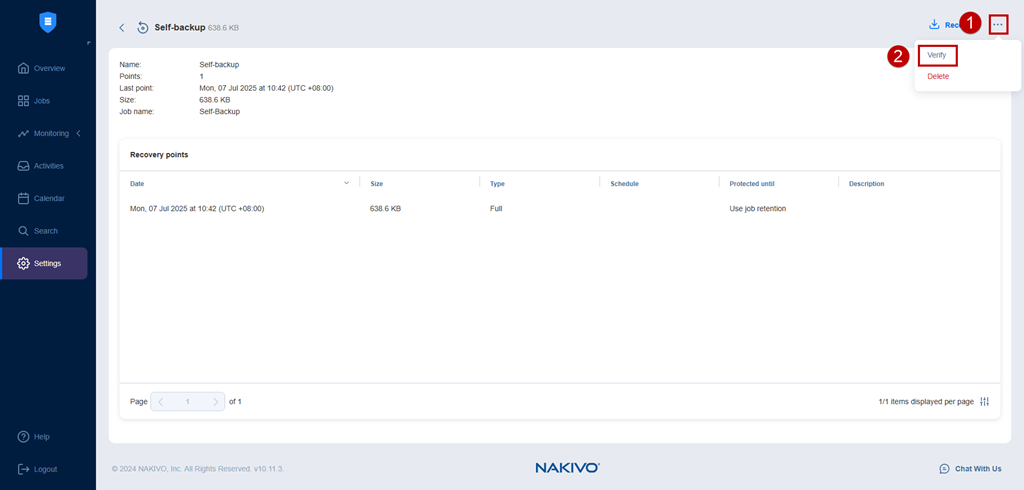
Task: Click the Calendar icon in sidebar
Action: 24,198
